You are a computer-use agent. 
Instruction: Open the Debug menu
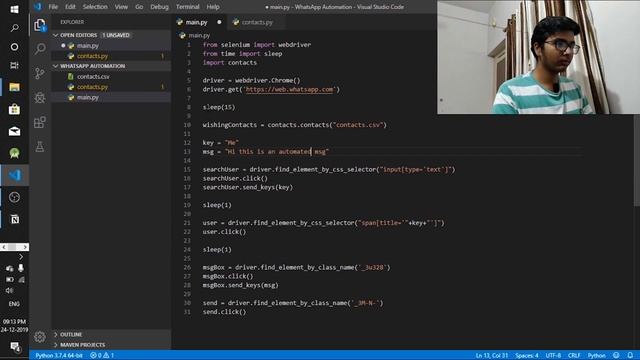(159, 7)
